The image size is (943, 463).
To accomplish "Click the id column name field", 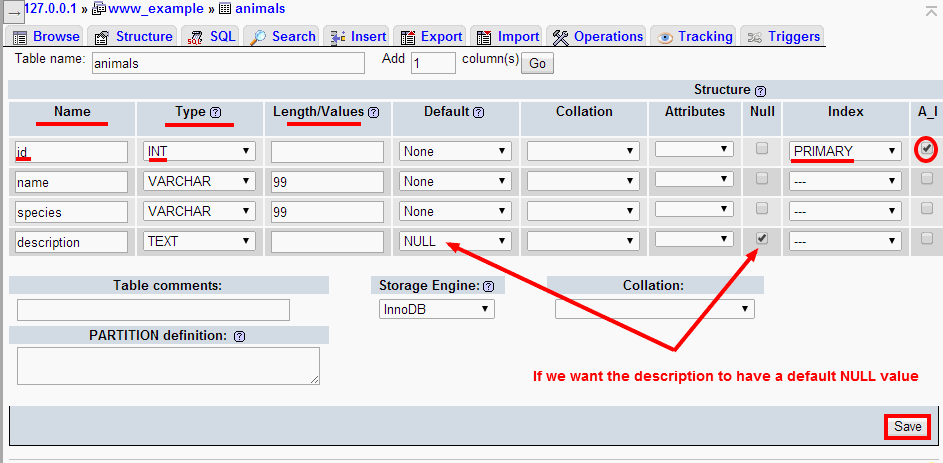I will 72,152.
